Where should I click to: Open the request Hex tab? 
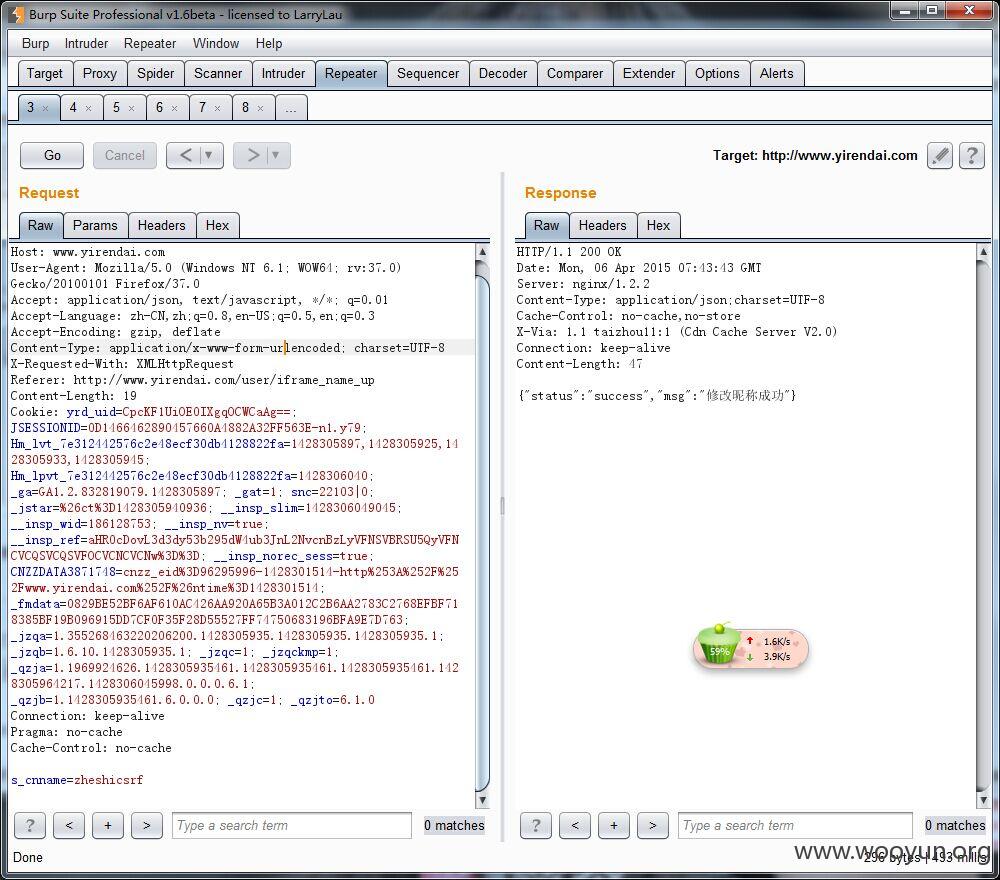(217, 225)
